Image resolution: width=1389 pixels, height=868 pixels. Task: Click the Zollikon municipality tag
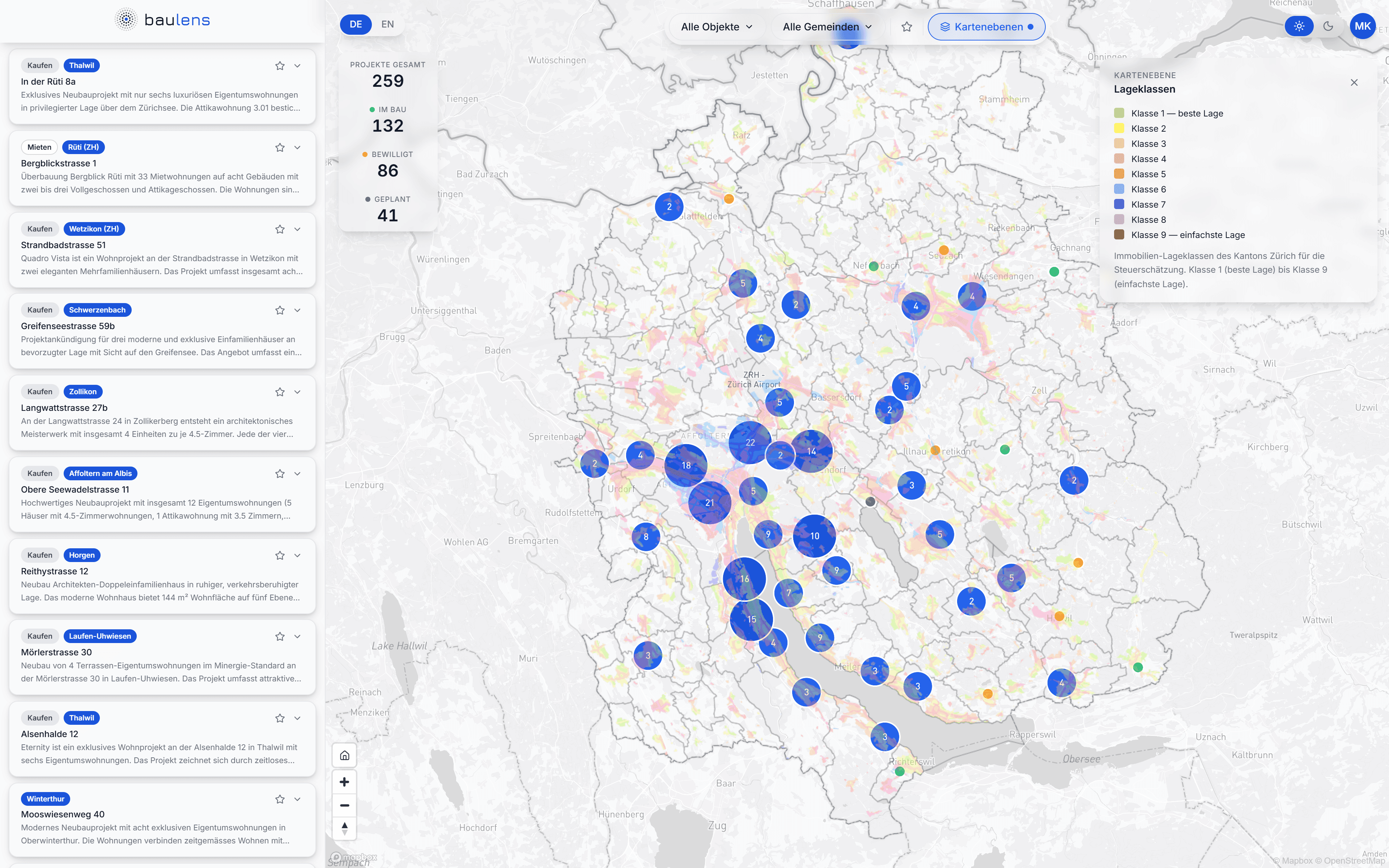point(82,392)
